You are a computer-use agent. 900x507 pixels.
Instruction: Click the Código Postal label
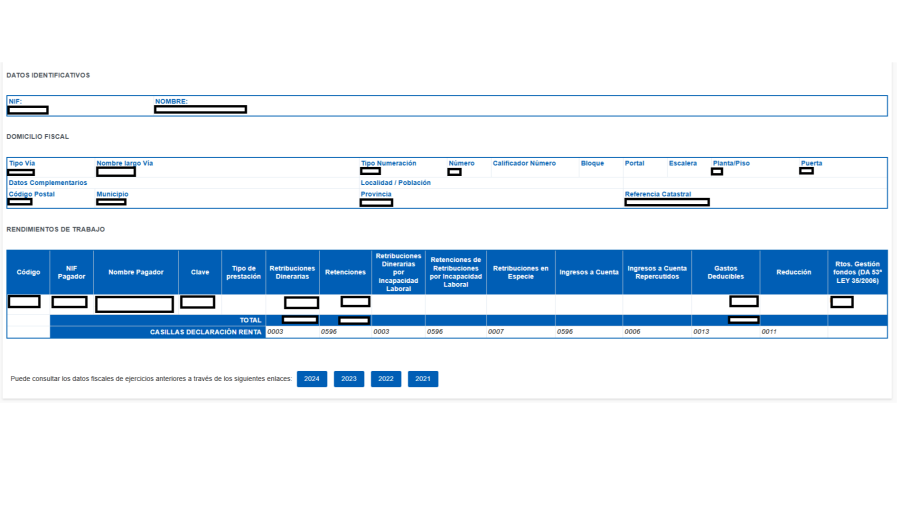[x=31, y=194]
